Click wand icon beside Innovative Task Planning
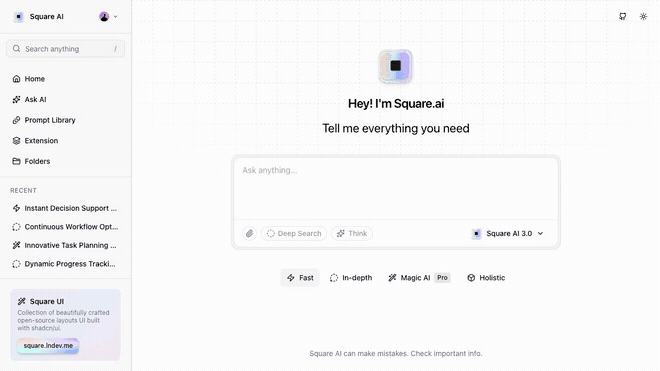This screenshot has width=660, height=371. [x=16, y=245]
